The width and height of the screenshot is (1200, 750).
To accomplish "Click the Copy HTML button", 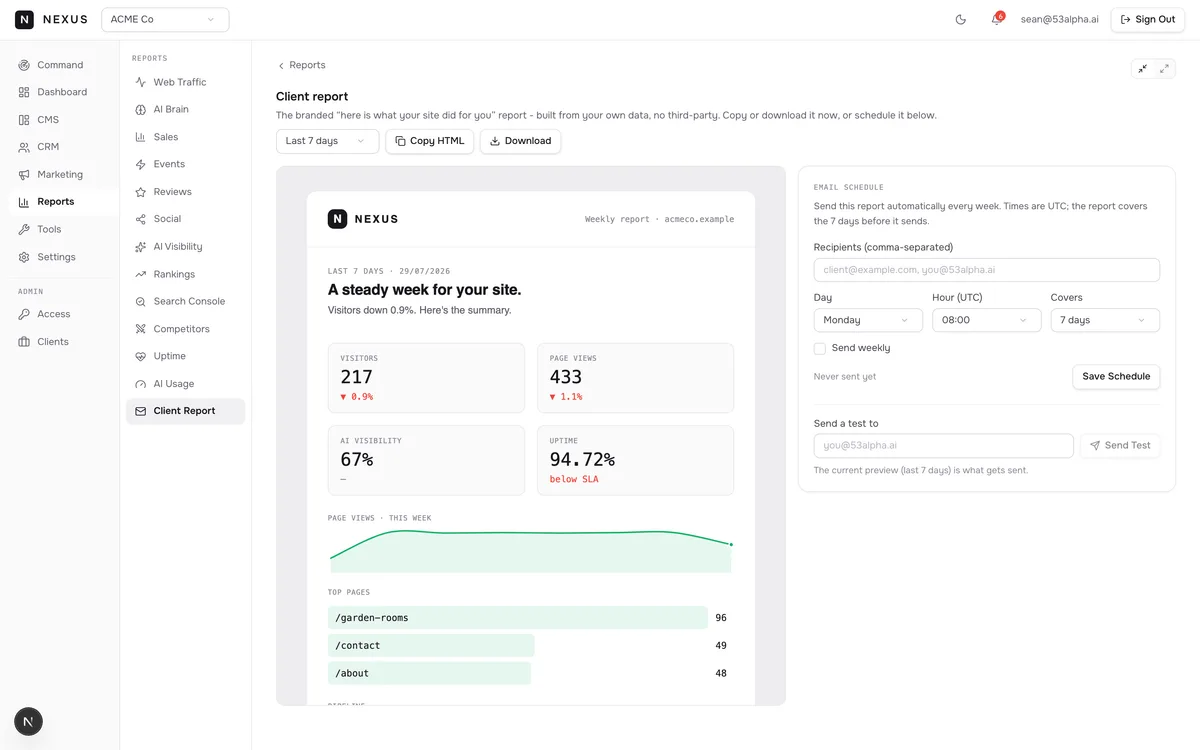I will tap(430, 141).
